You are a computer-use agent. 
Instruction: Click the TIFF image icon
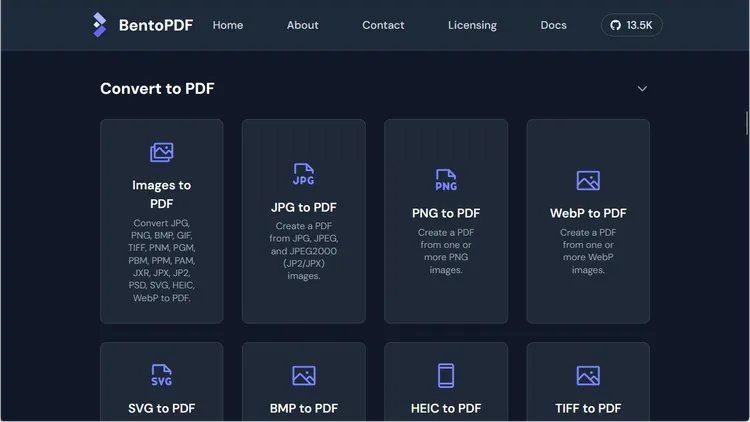pyautogui.click(x=588, y=376)
